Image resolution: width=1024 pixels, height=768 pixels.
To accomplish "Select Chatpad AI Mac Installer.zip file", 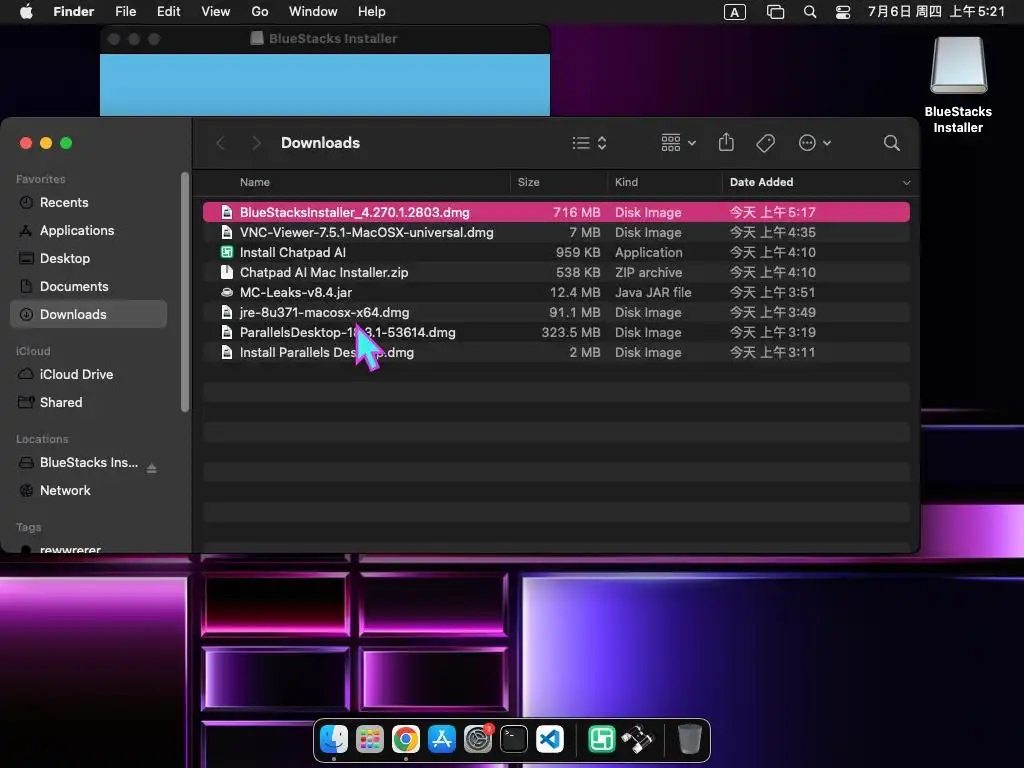I will click(556, 272).
